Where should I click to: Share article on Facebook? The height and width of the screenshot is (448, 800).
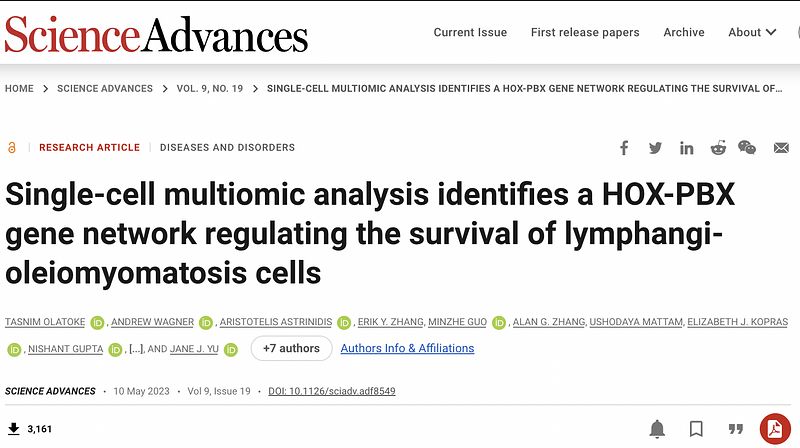(624, 148)
